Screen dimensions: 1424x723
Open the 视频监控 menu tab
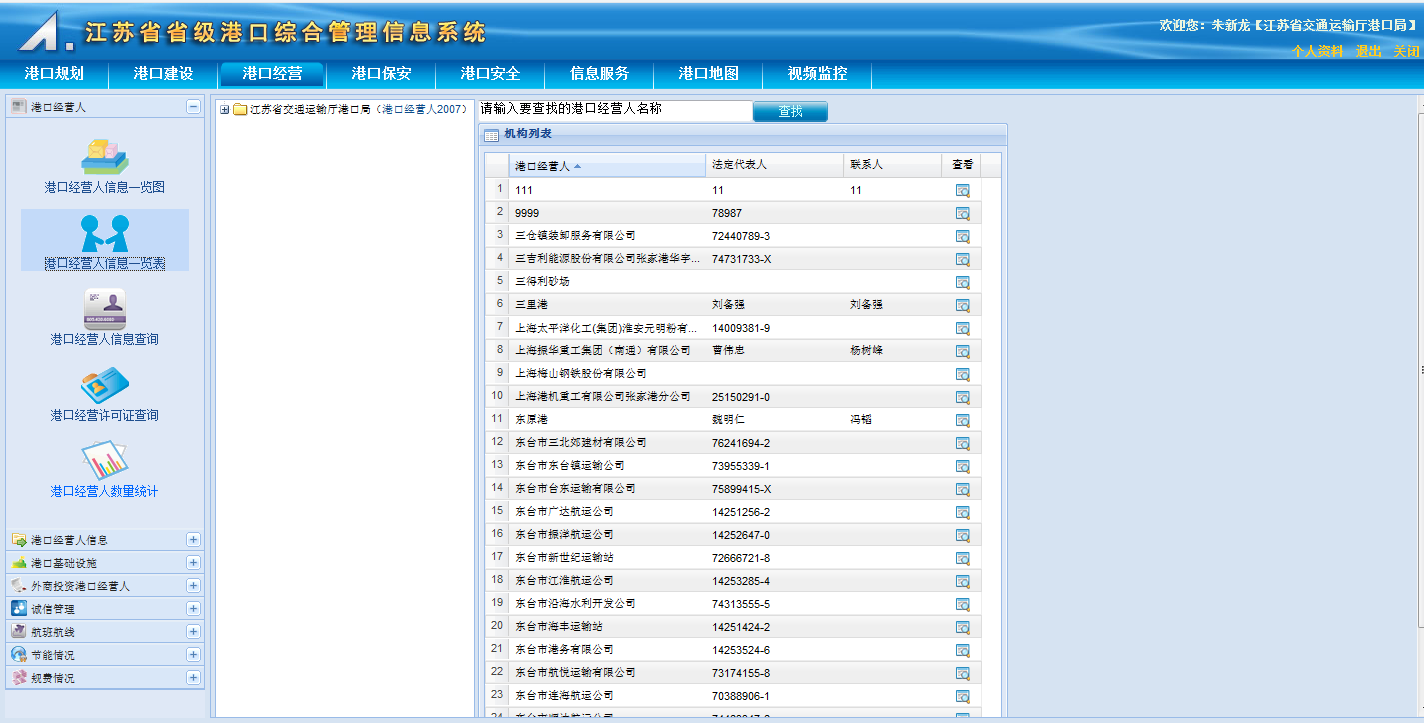[817, 74]
